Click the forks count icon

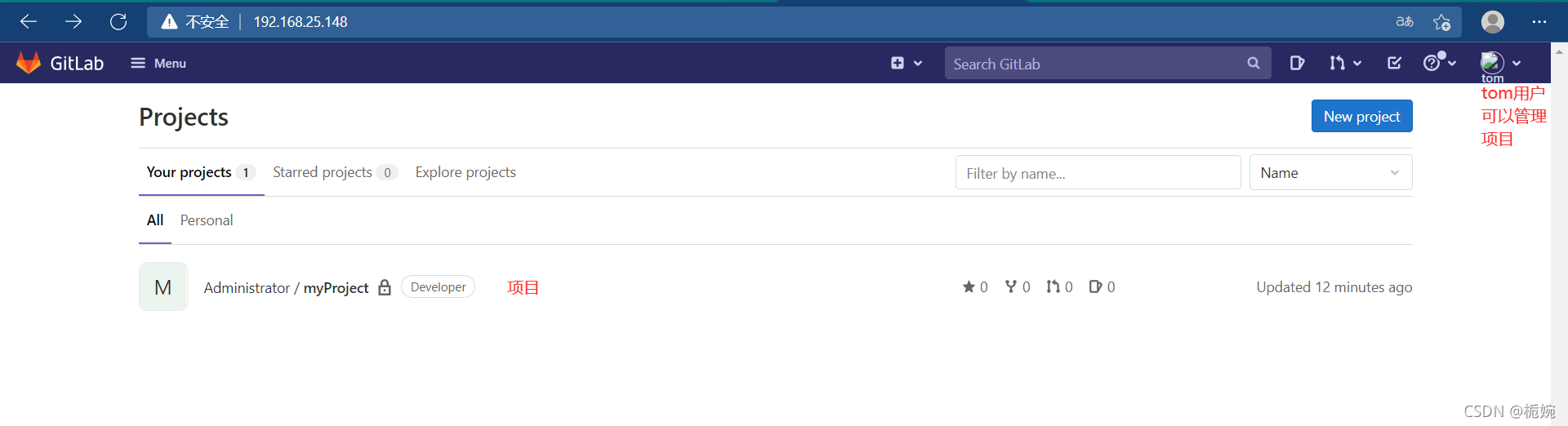coord(1011,286)
